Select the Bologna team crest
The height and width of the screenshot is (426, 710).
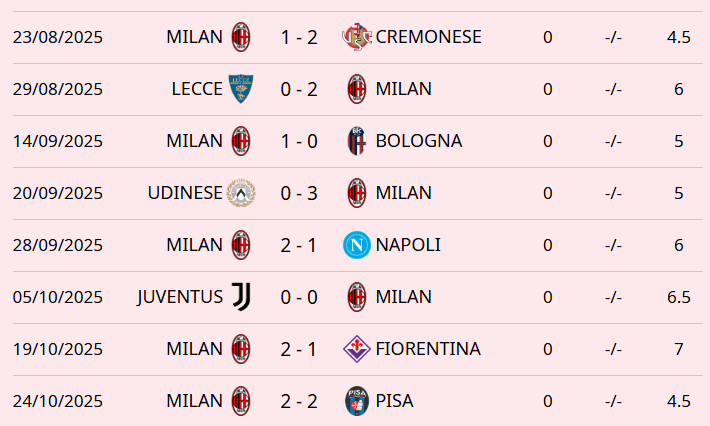coord(357,141)
